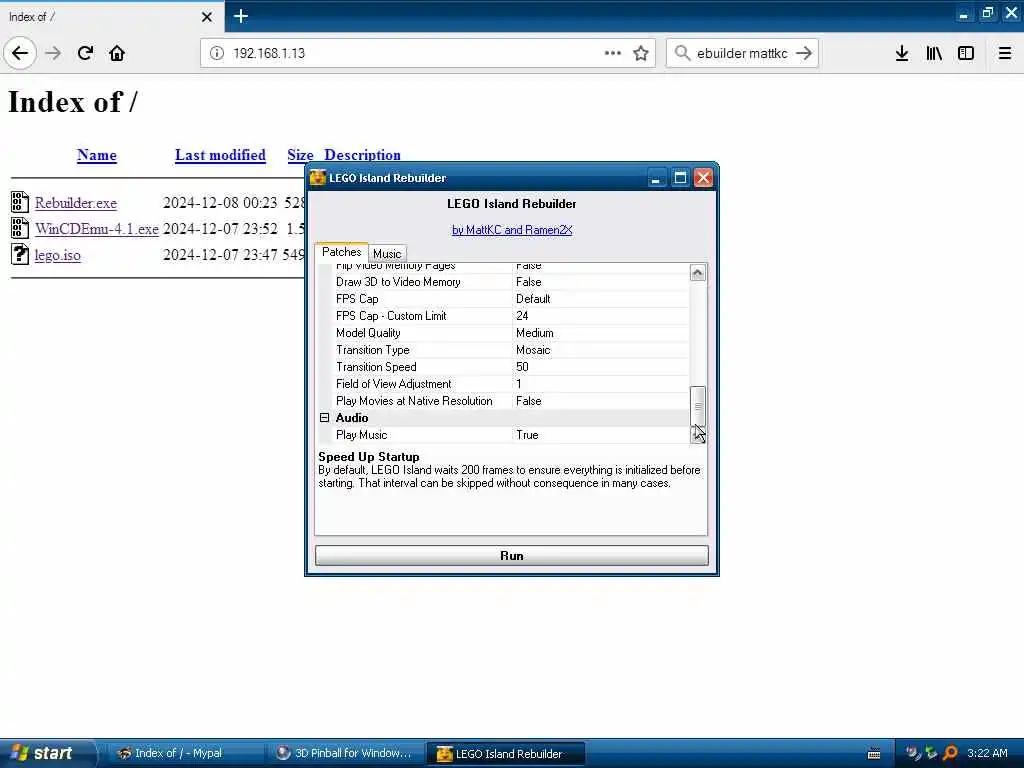The image size is (1024, 768).
Task: Change Transition Type value Mosaic
Action: click(601, 349)
